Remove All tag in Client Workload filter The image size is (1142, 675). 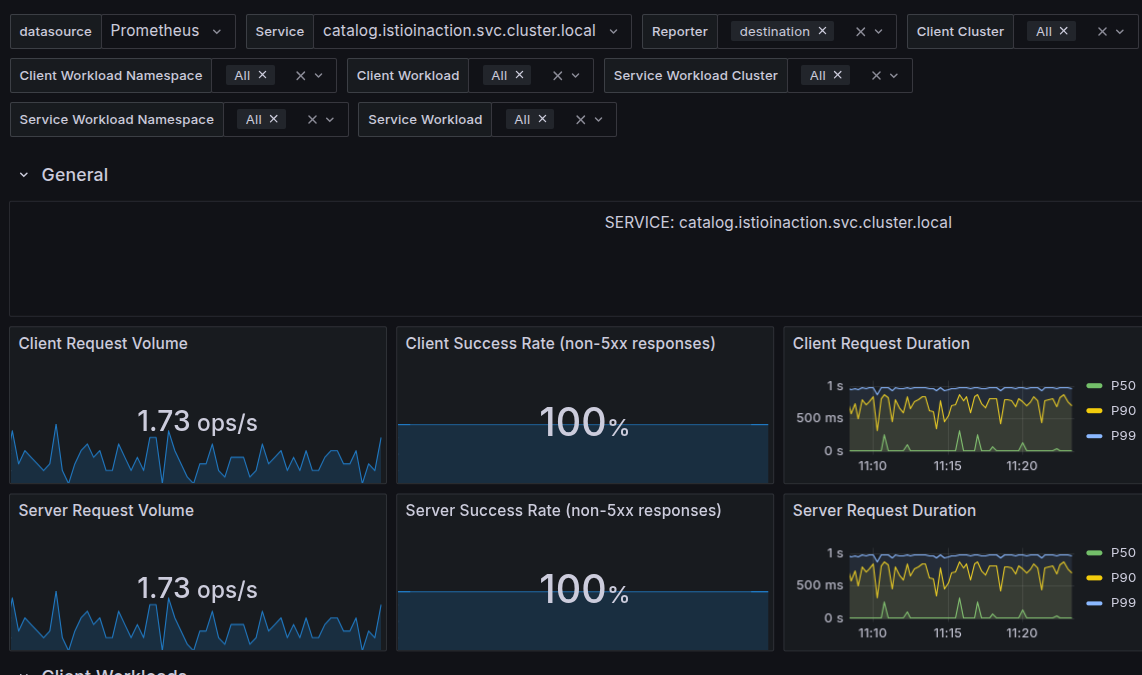(519, 75)
